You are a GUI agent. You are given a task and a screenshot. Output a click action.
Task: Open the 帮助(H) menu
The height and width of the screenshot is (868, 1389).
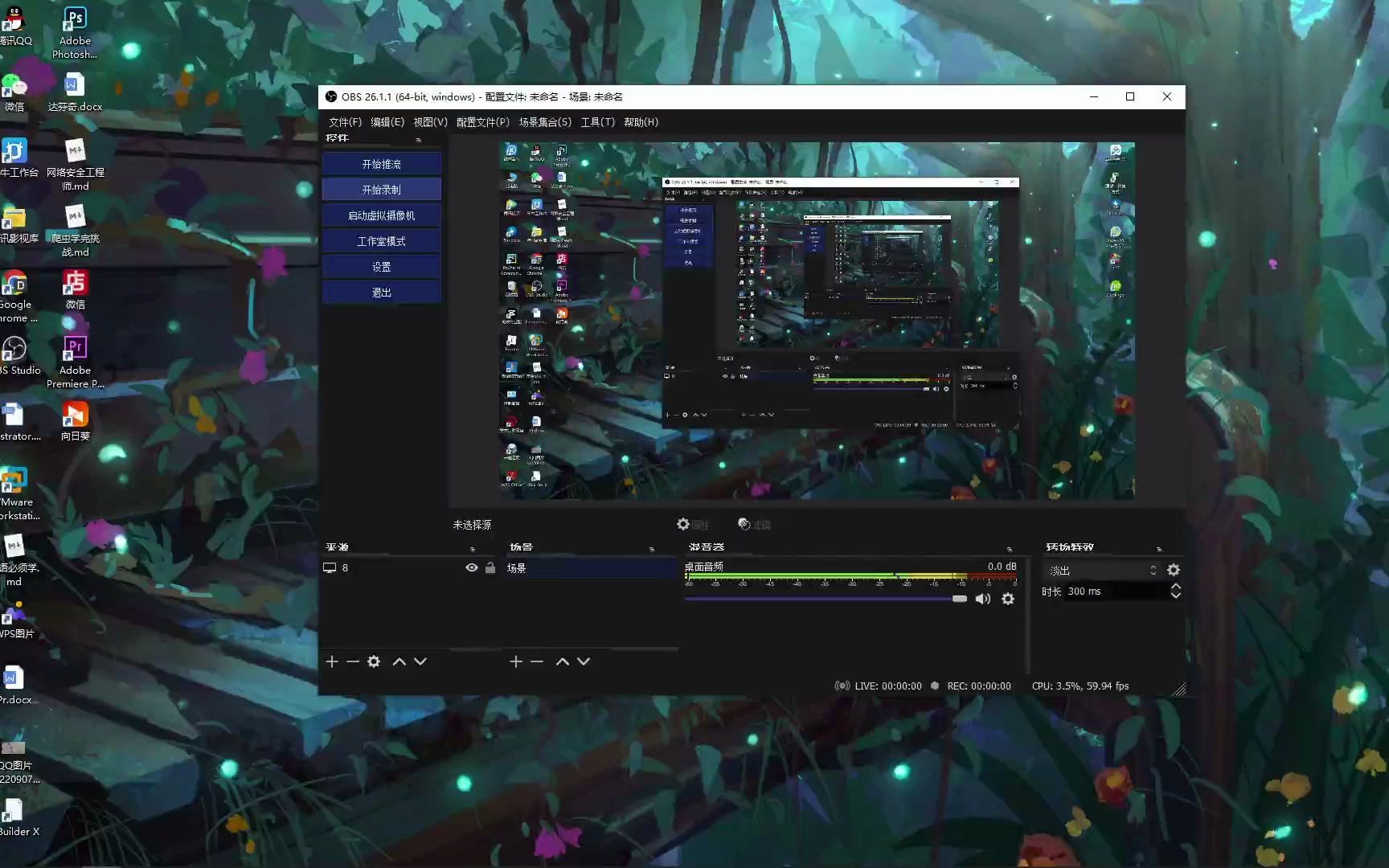tap(641, 122)
